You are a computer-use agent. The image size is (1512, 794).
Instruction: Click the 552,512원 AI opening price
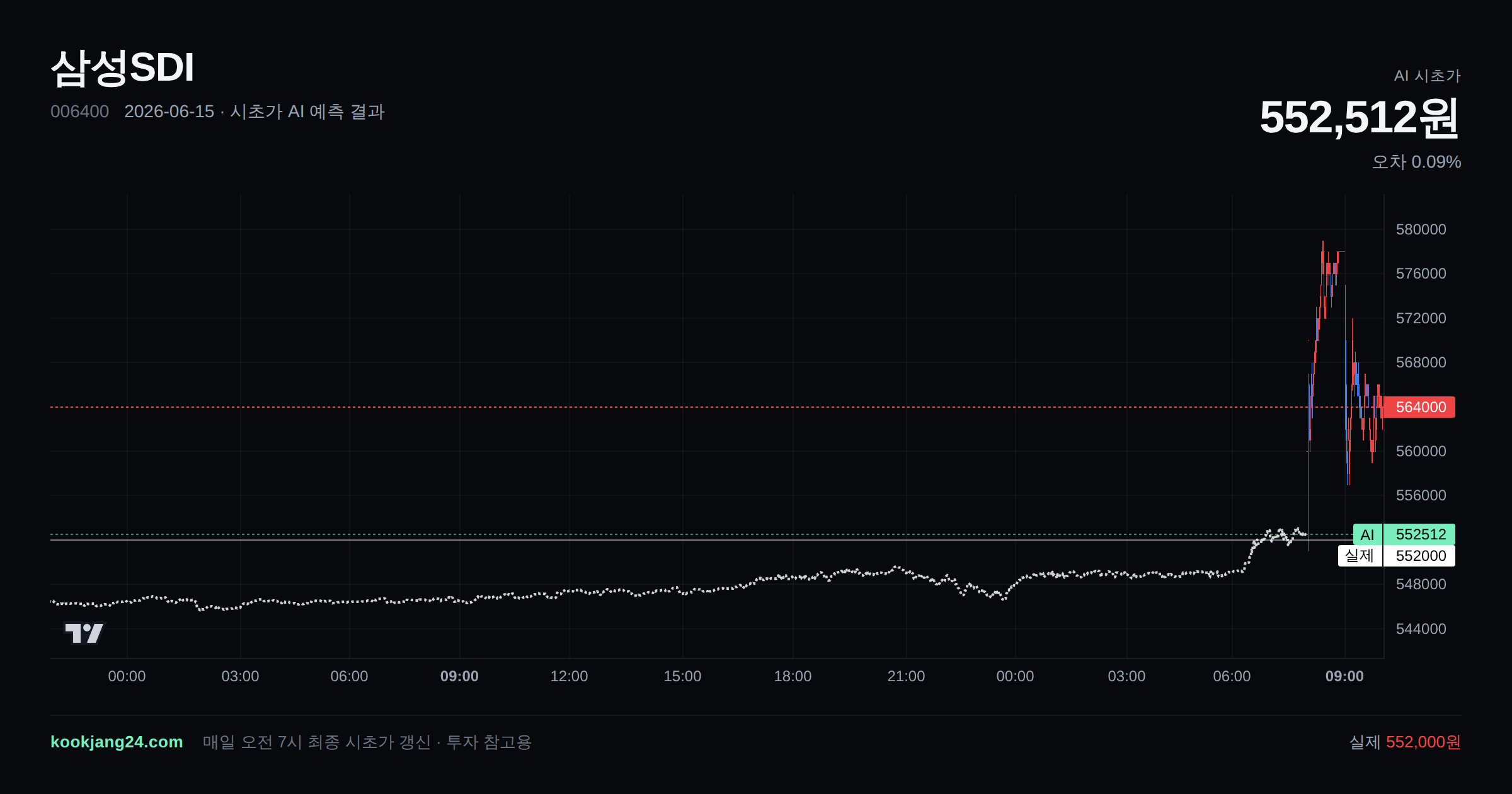[x=1360, y=117]
